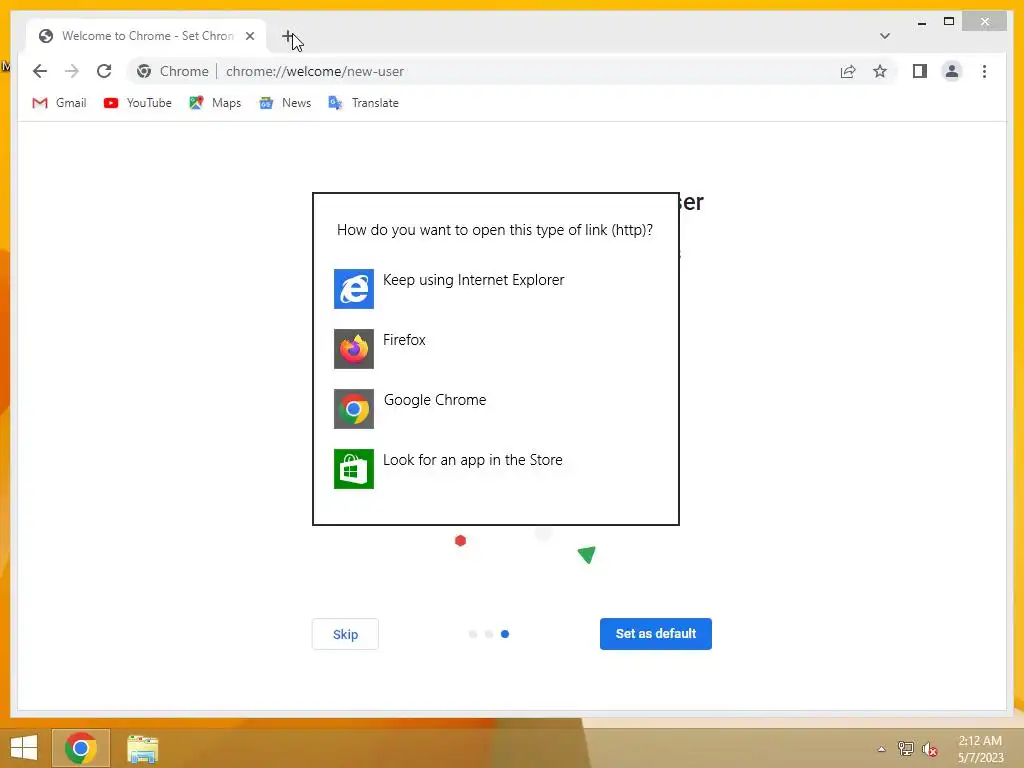
Task: Select the first progress dot
Action: 473,634
